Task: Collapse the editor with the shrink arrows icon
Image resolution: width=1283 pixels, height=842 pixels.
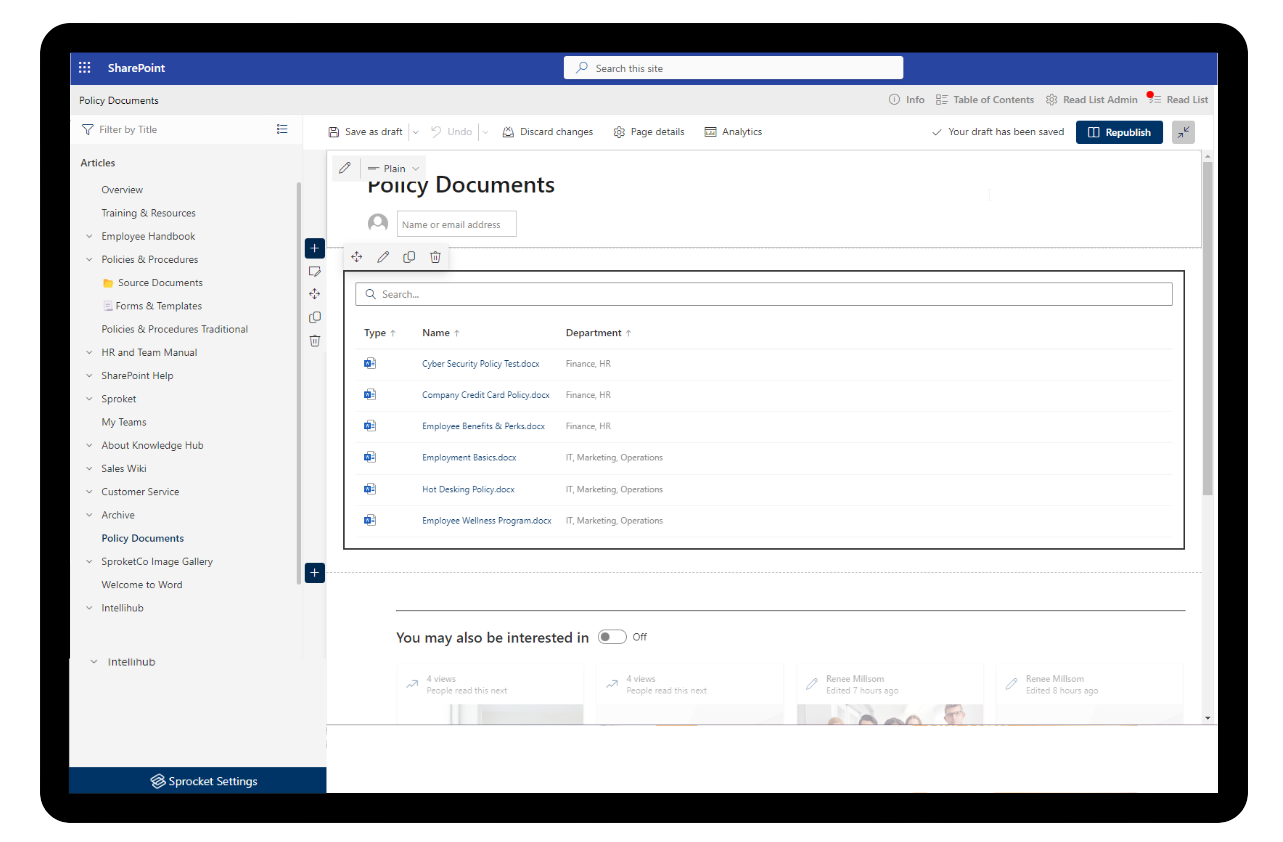Action: (1183, 131)
